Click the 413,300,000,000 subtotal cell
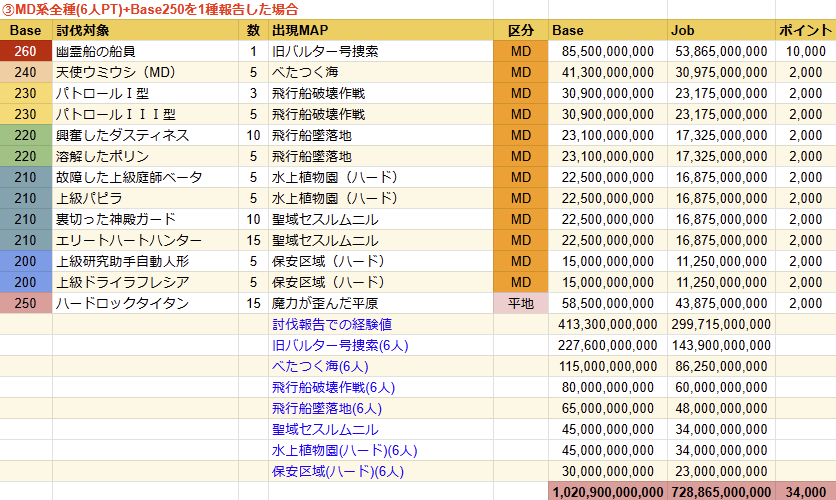 tap(608, 324)
